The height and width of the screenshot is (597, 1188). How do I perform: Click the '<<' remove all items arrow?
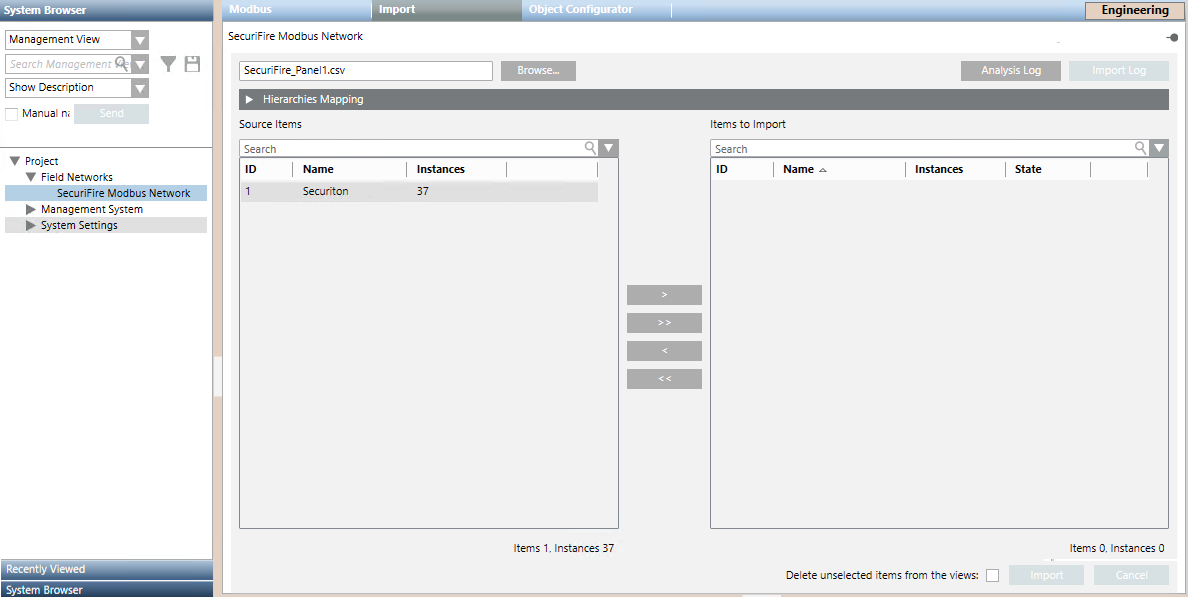(664, 378)
